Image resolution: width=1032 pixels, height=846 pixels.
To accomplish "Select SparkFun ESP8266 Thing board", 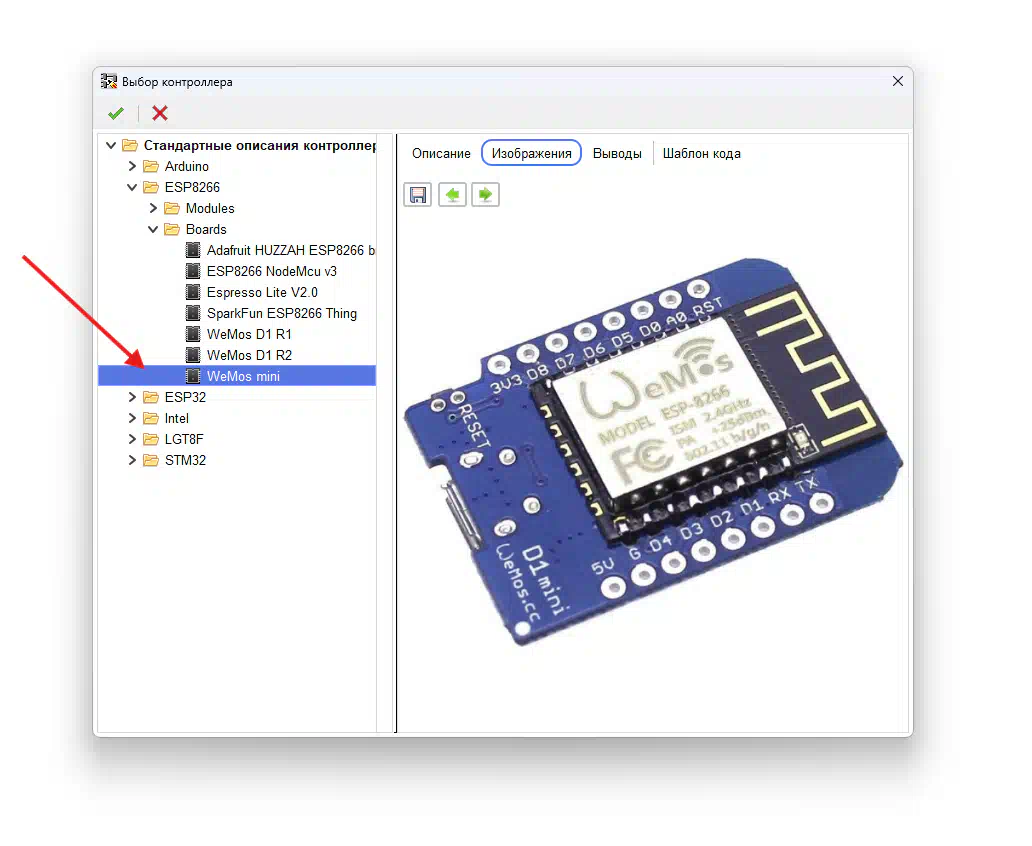I will [x=282, y=313].
